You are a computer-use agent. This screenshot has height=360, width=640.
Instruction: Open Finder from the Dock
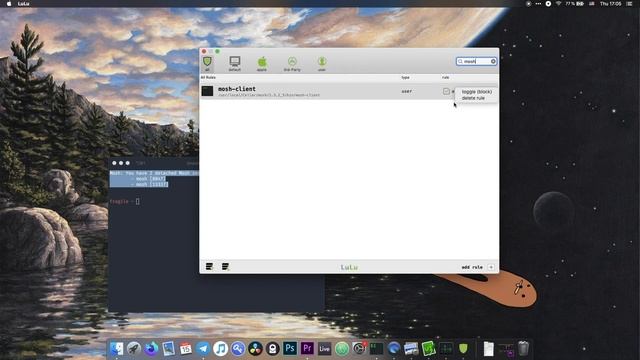(116, 349)
